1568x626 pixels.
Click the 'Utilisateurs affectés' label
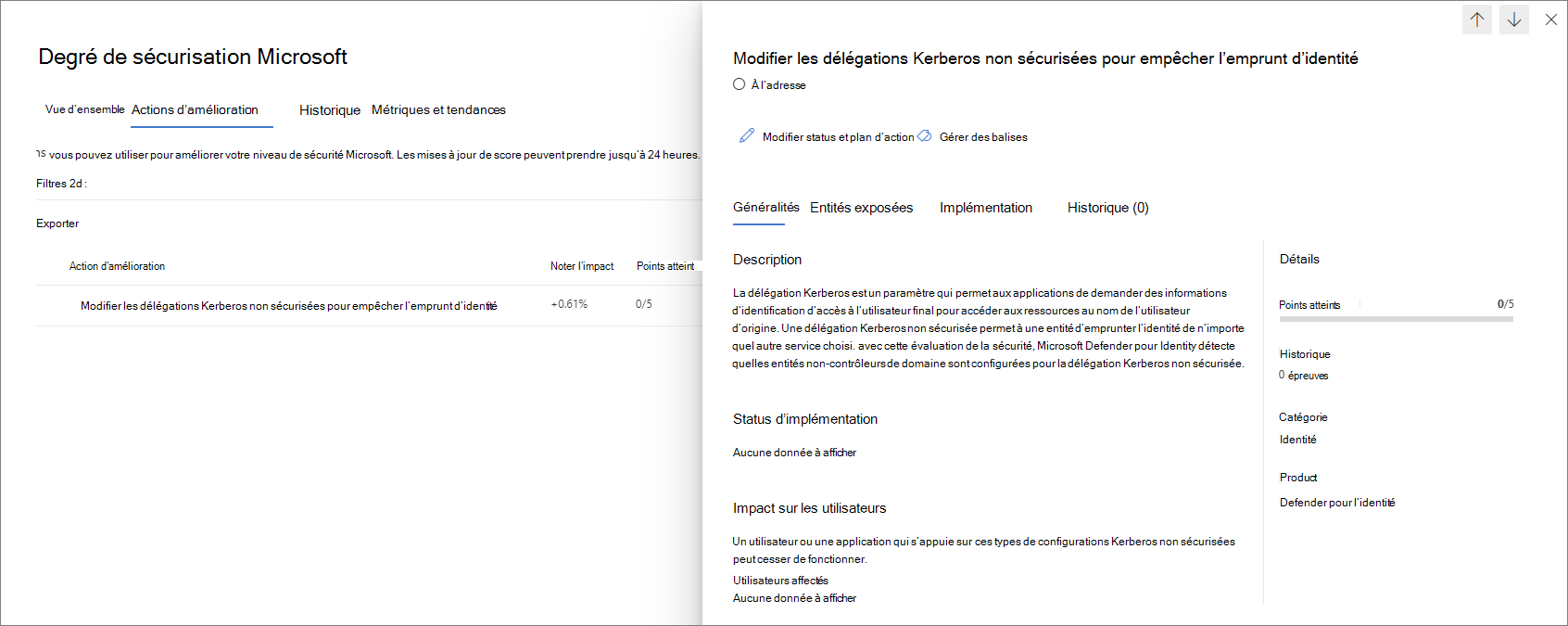(x=780, y=581)
